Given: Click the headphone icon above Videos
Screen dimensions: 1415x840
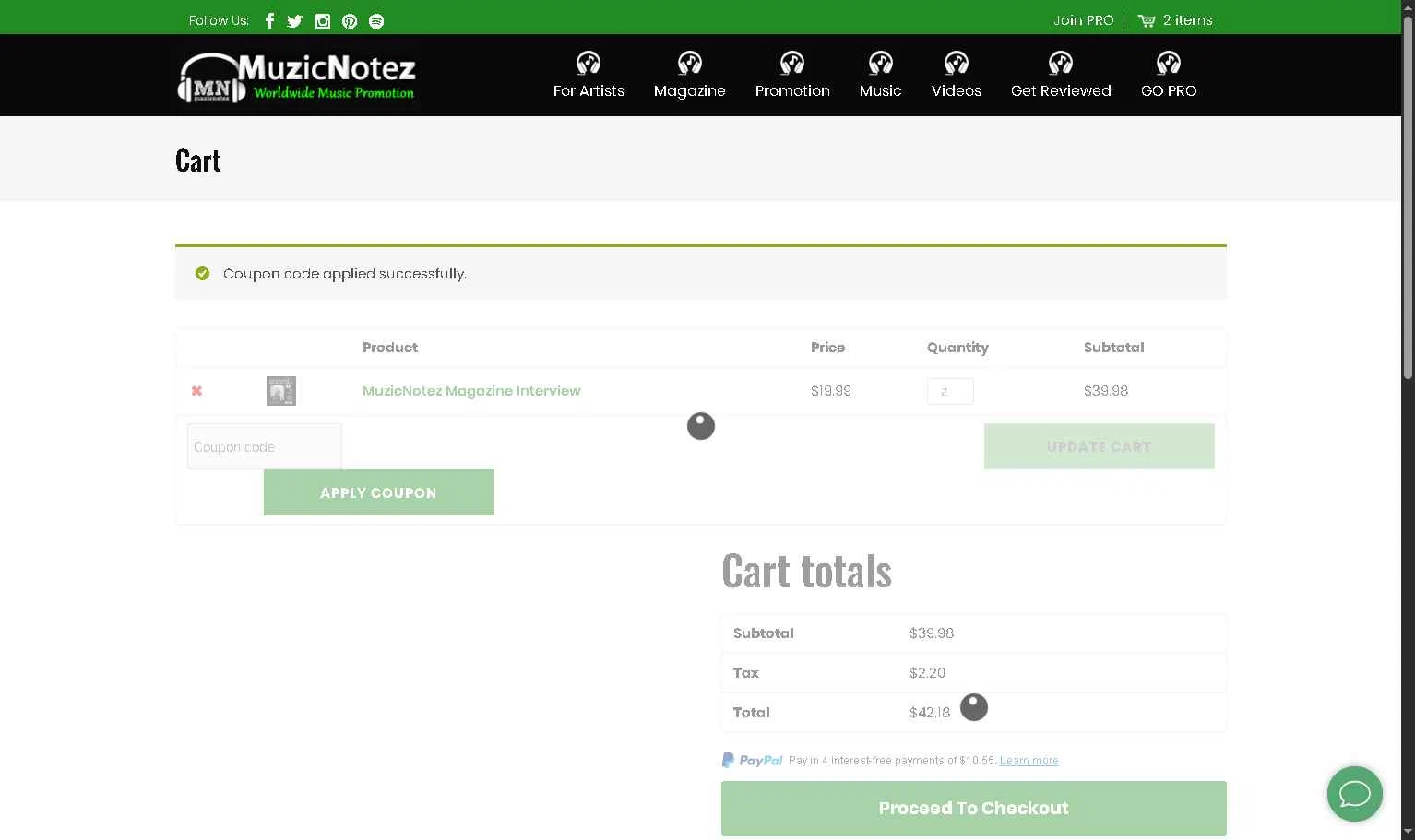Looking at the screenshot, I should [957, 63].
